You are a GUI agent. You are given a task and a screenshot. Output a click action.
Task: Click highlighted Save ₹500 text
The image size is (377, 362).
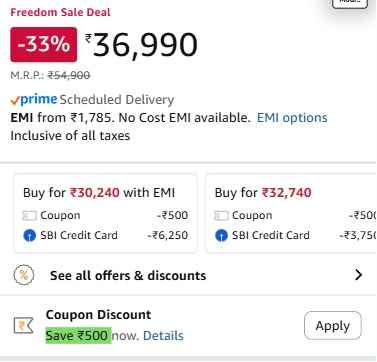(x=78, y=336)
